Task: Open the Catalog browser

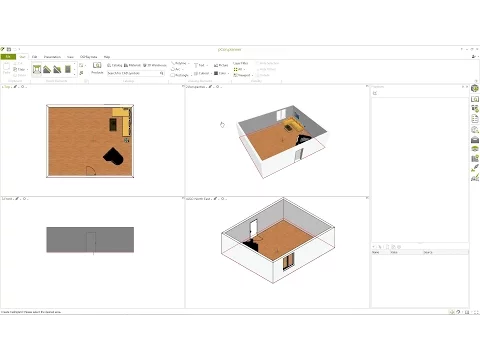Action: [x=115, y=65]
